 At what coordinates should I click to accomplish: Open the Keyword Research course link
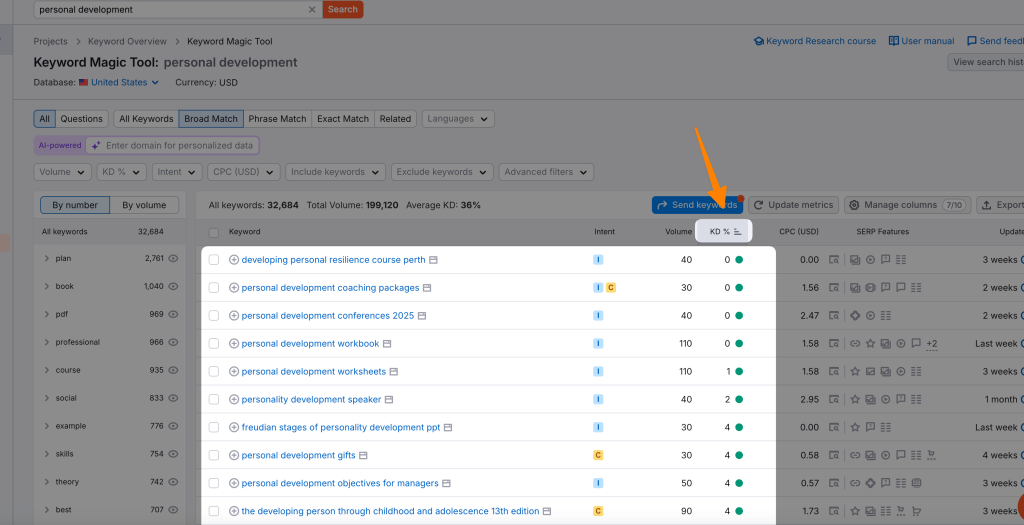point(814,41)
